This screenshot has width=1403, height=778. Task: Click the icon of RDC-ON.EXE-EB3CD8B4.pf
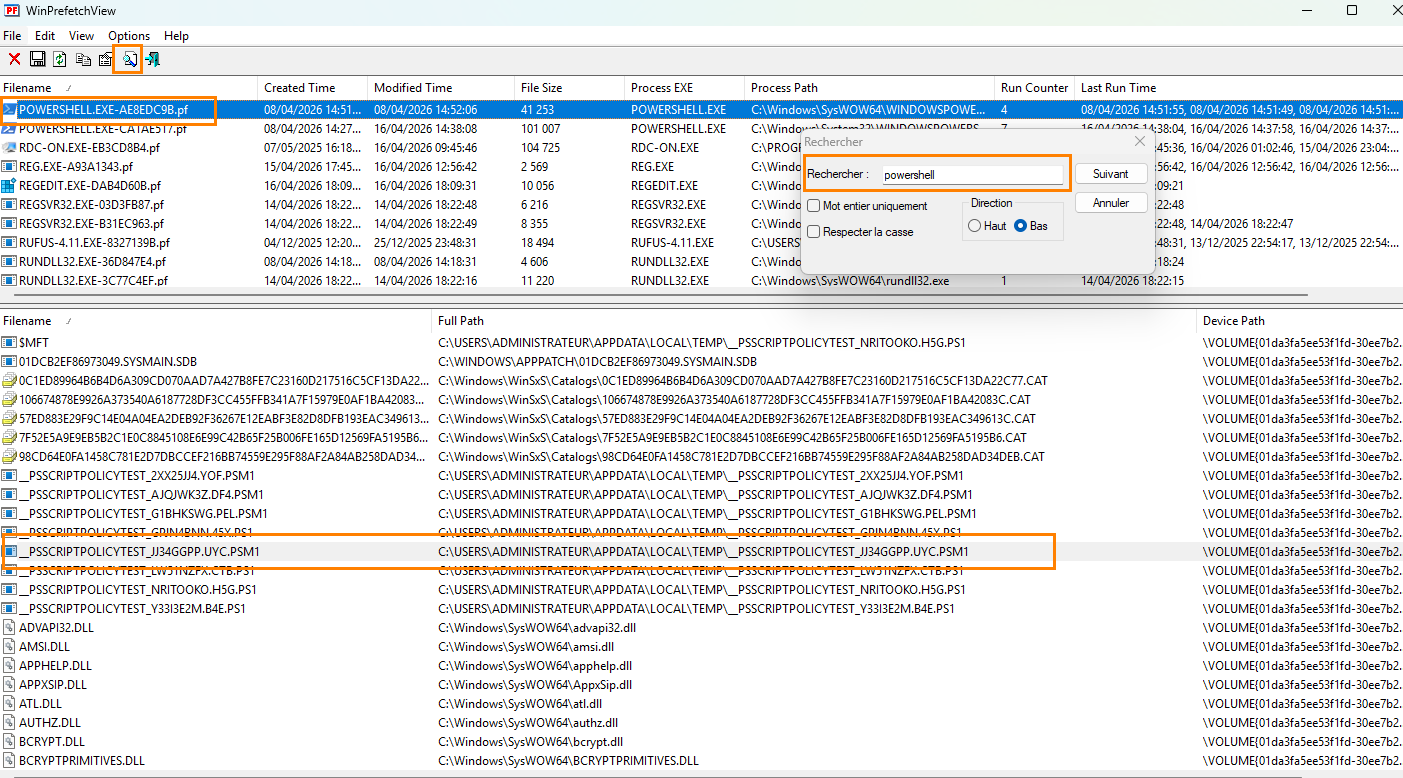pyautogui.click(x=9, y=148)
